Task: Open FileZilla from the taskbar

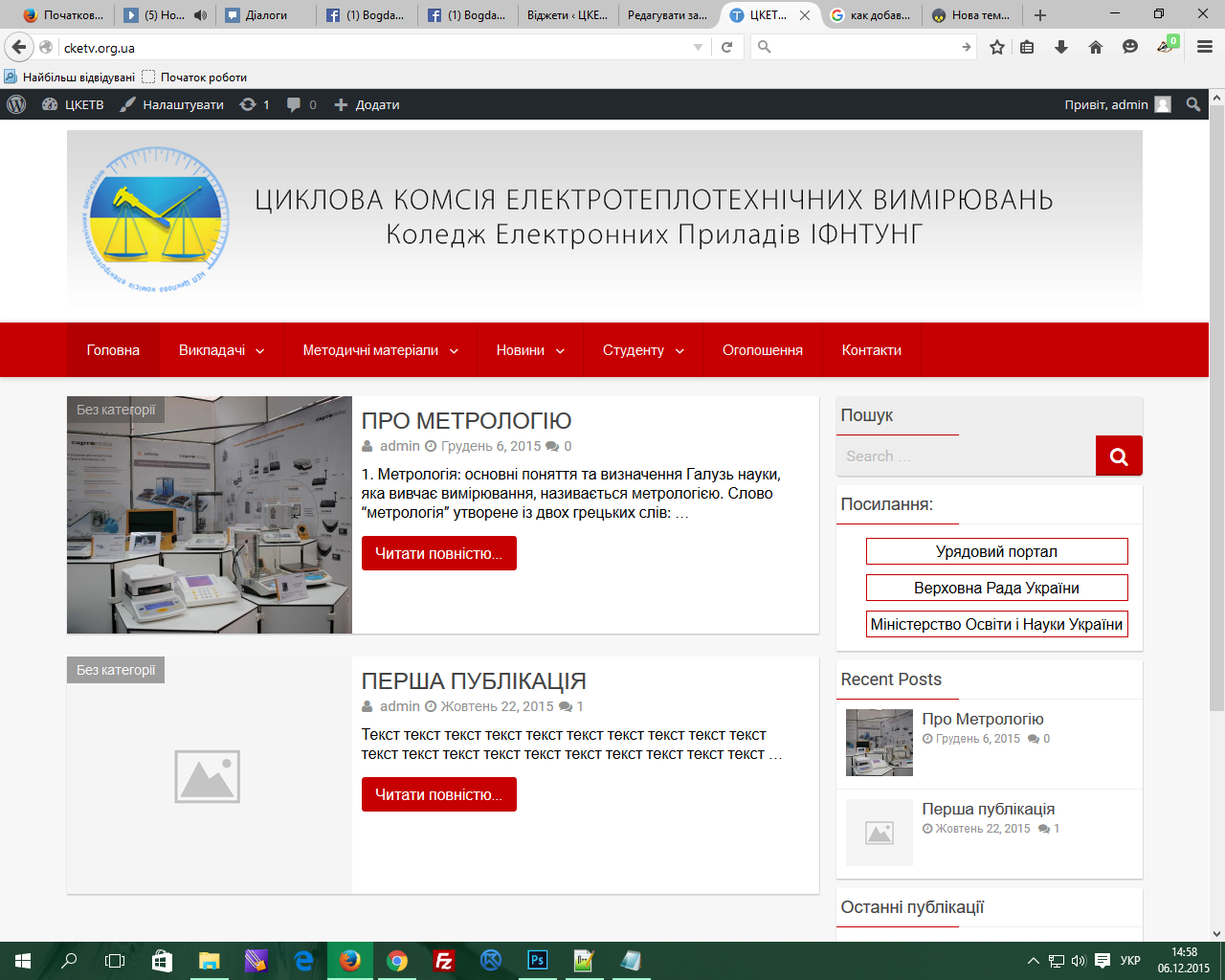Action: tap(444, 960)
